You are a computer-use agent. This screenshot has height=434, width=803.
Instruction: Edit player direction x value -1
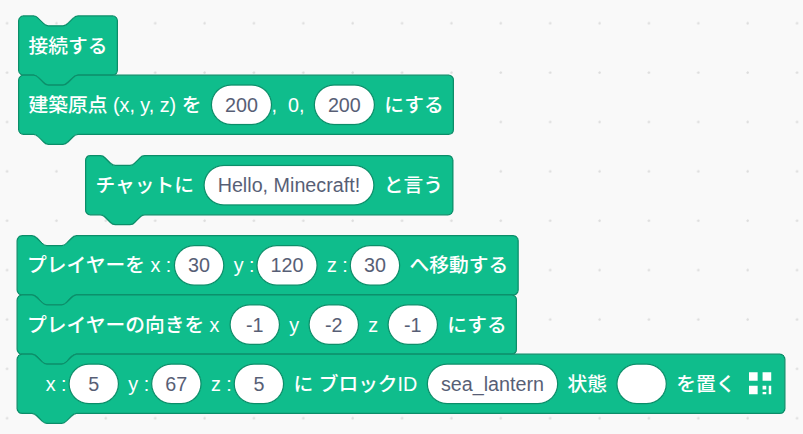(255, 325)
